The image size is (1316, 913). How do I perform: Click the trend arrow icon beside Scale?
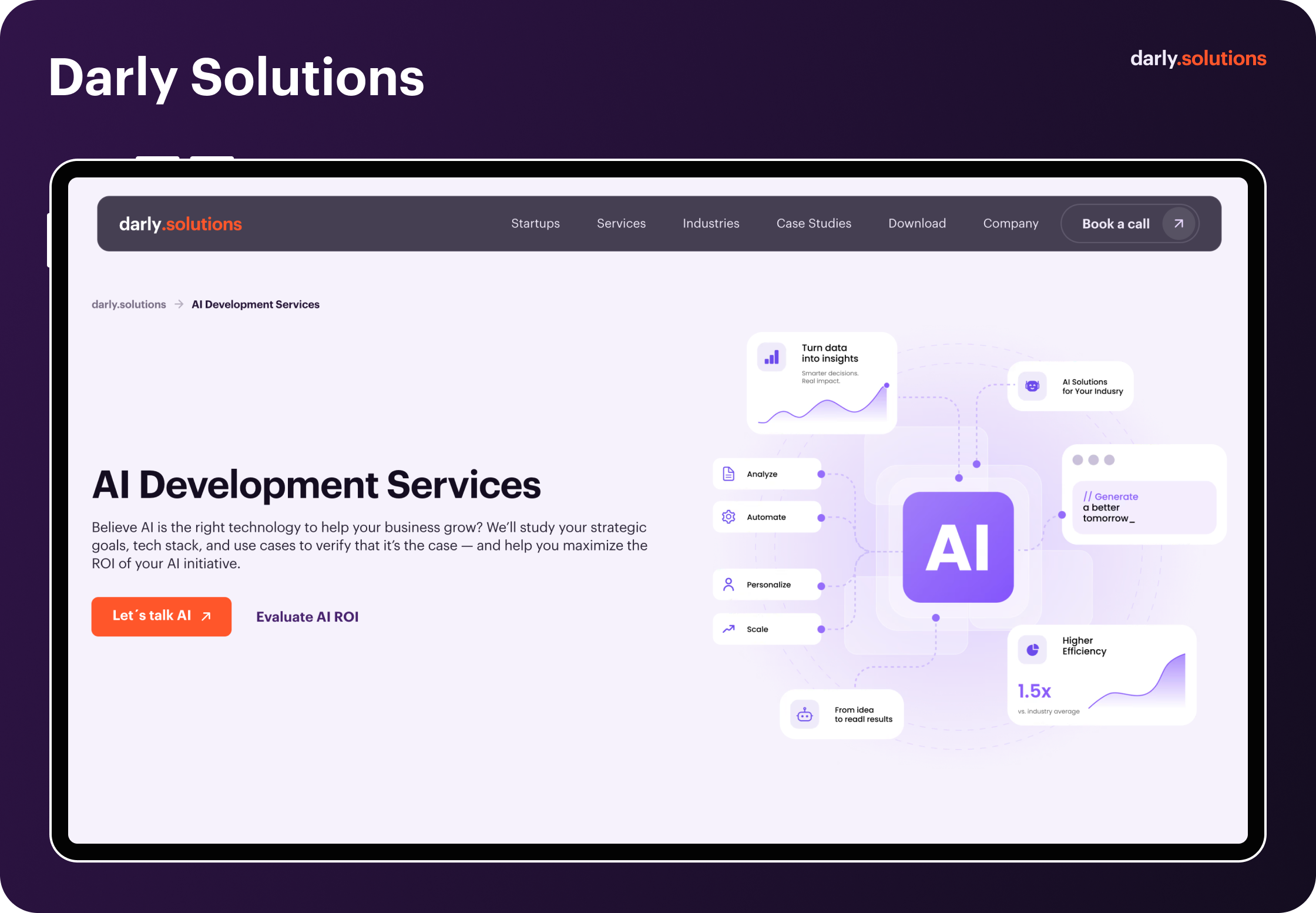pyautogui.click(x=728, y=629)
